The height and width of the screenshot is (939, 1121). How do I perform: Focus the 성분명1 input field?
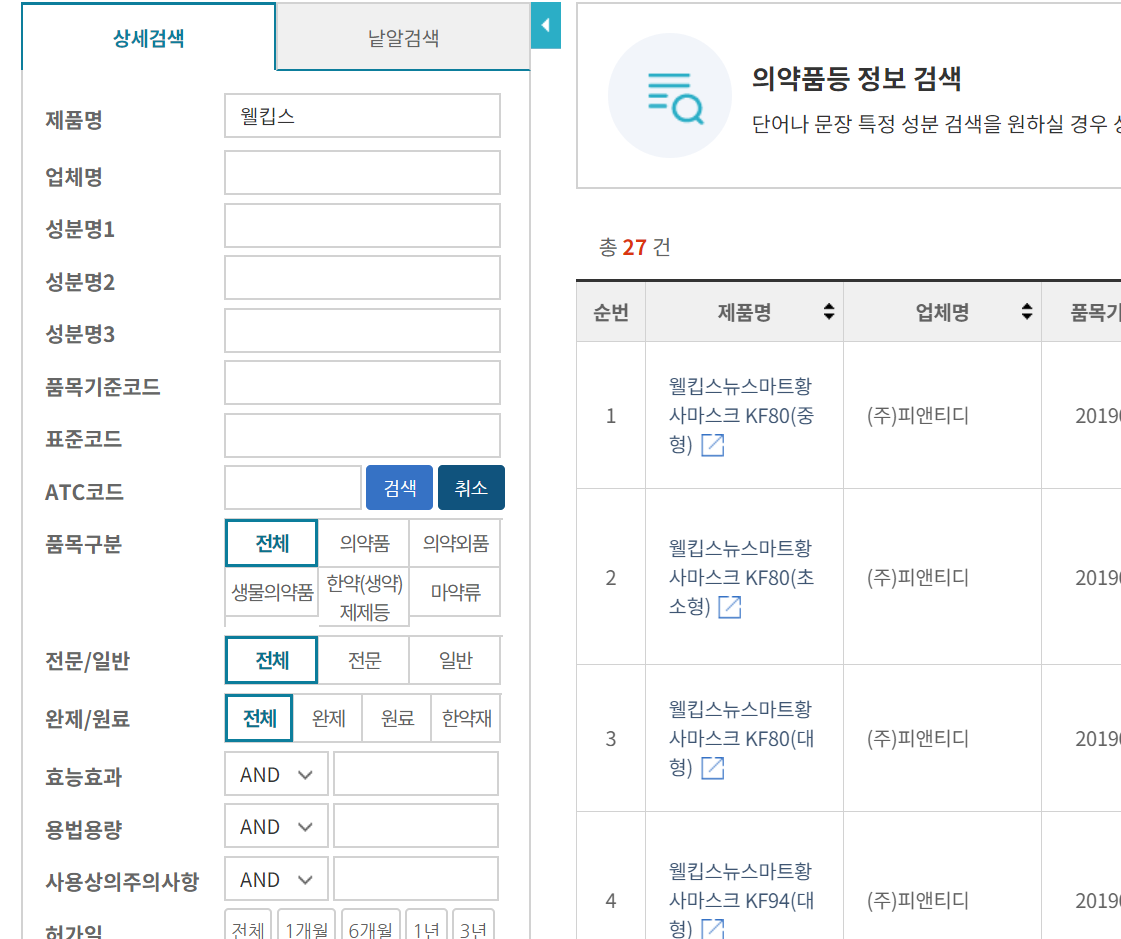pyautogui.click(x=362, y=225)
